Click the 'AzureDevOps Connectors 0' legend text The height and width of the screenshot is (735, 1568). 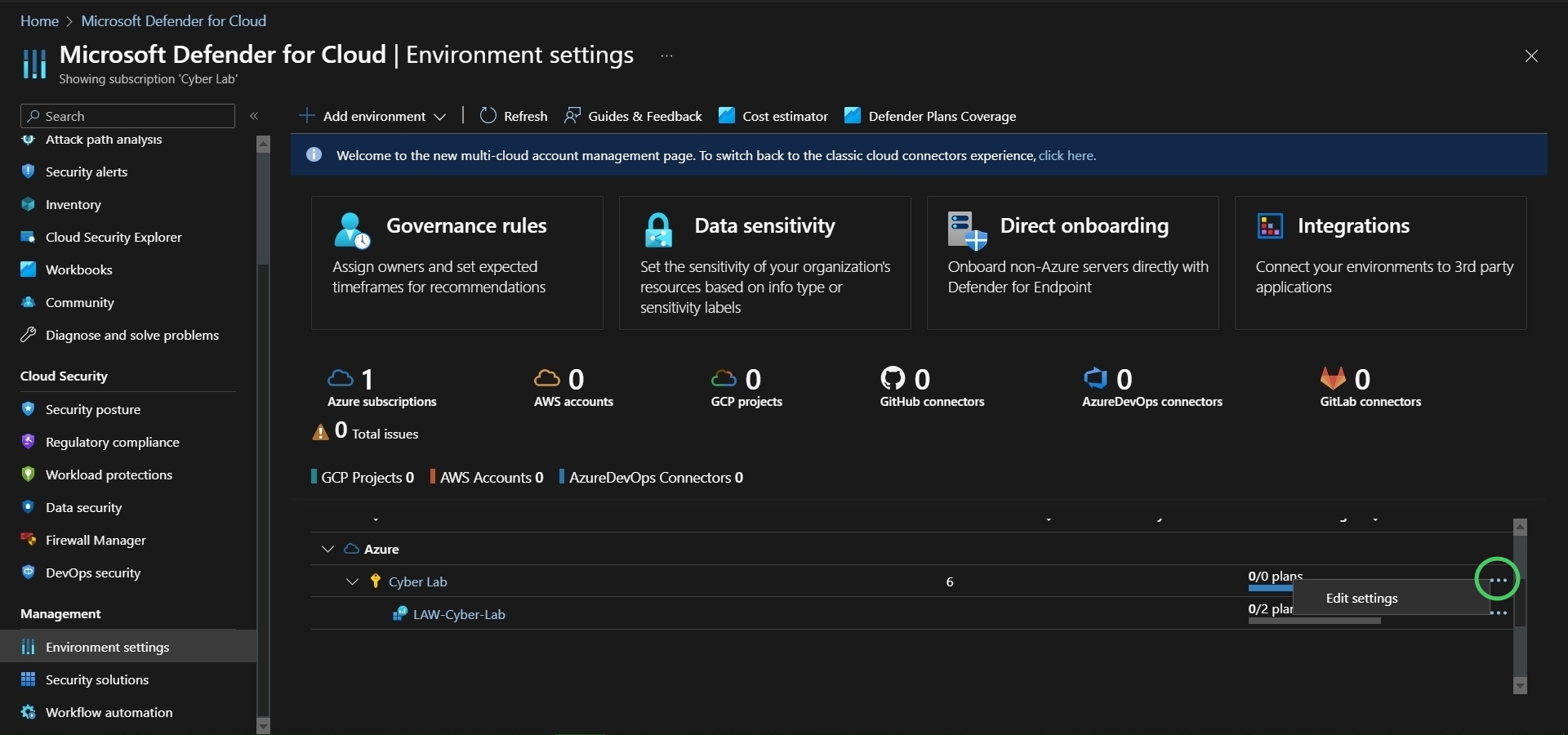click(x=656, y=477)
